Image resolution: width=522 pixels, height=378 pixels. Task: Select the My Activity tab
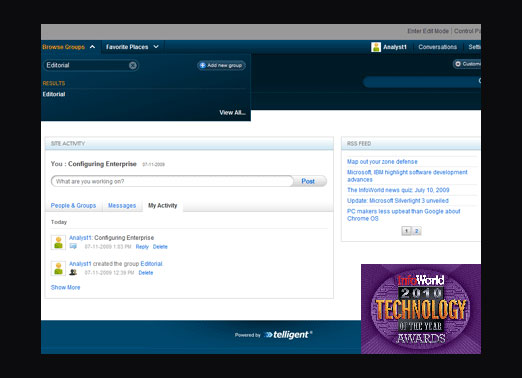pos(163,206)
